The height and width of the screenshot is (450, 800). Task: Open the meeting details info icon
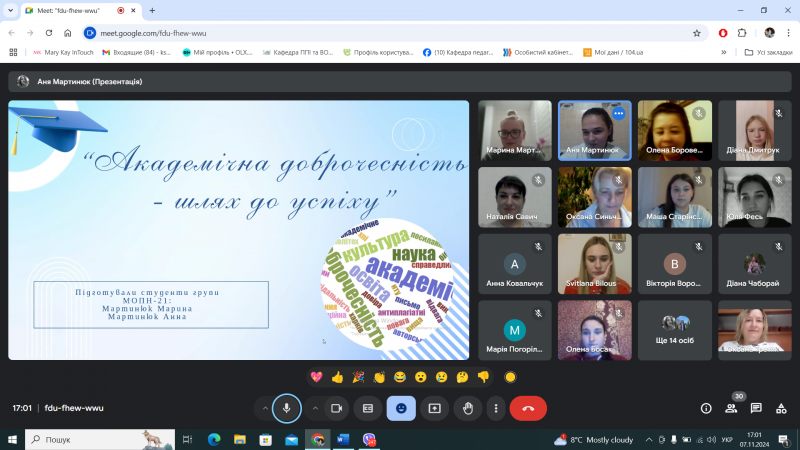pyautogui.click(x=706, y=408)
